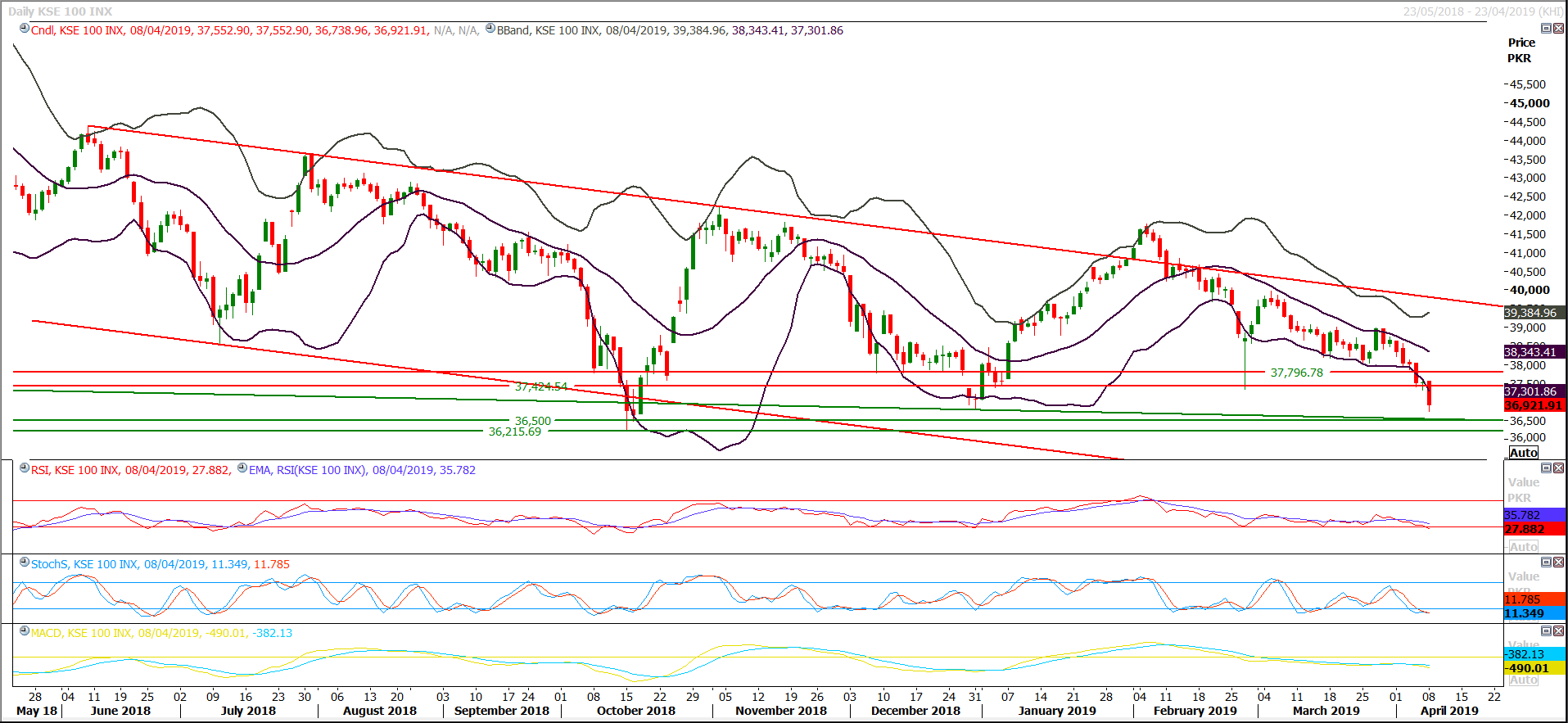Image resolution: width=1568 pixels, height=723 pixels.
Task: Minimize the RSI indicator pane
Action: (x=1546, y=468)
